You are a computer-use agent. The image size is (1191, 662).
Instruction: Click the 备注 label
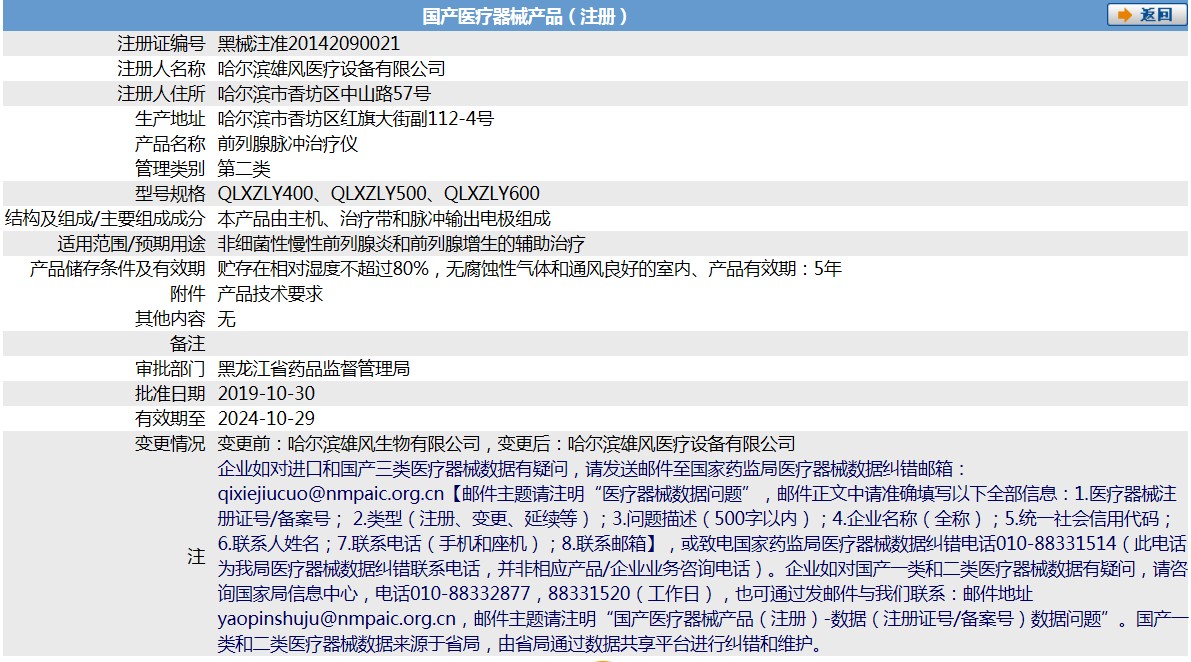pyautogui.click(x=188, y=344)
